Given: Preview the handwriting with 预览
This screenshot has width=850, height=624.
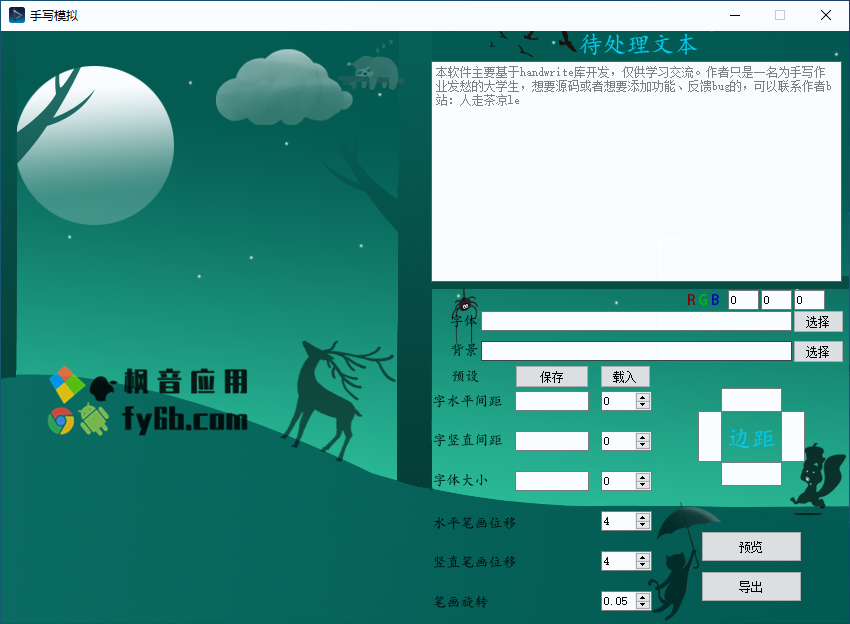Looking at the screenshot, I should click(x=751, y=546).
